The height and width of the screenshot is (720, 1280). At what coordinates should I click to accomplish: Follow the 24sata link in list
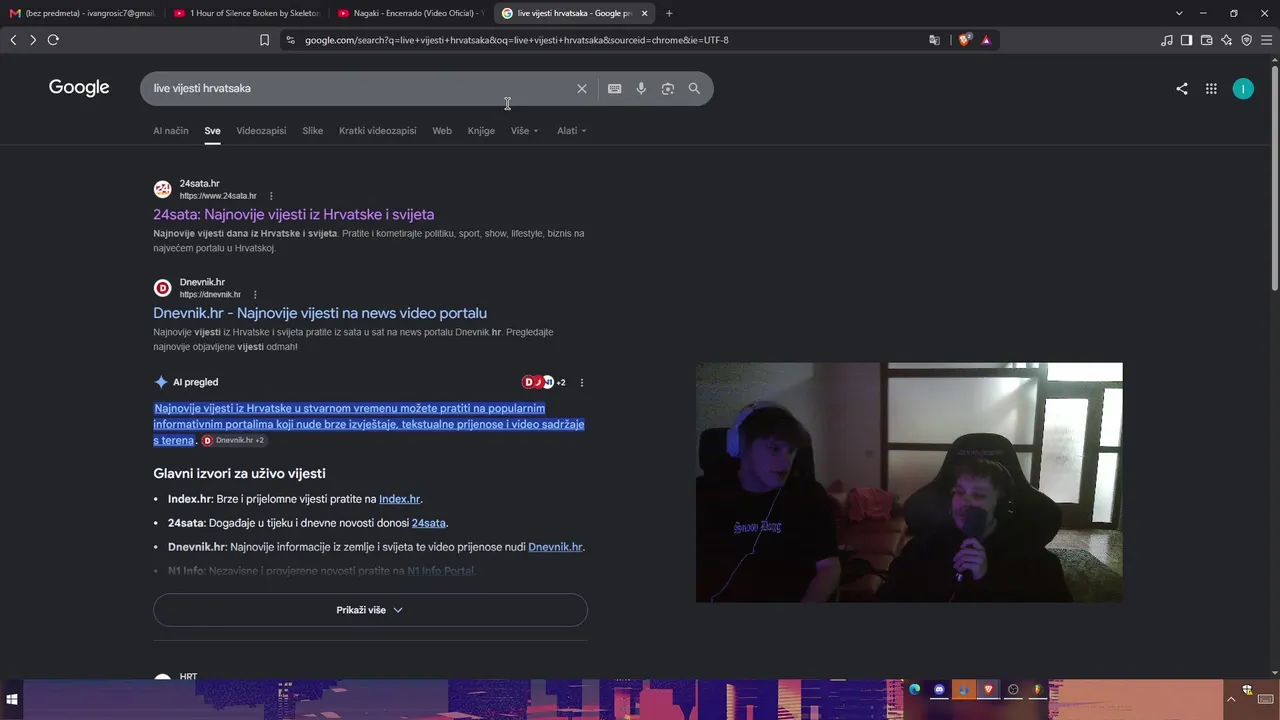[429, 523]
